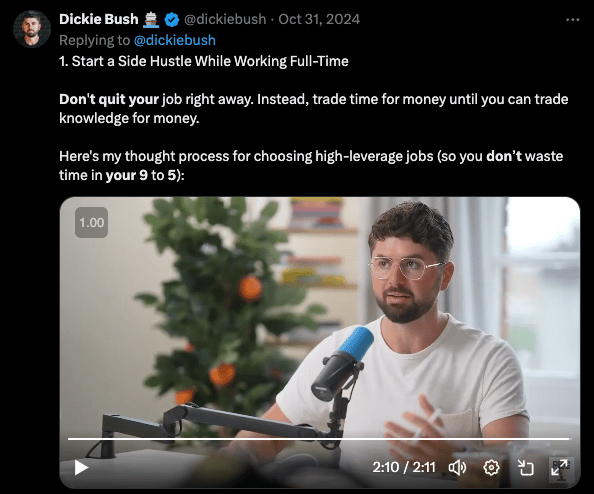Open the Oct 31, 2024 timestamp

point(319,19)
